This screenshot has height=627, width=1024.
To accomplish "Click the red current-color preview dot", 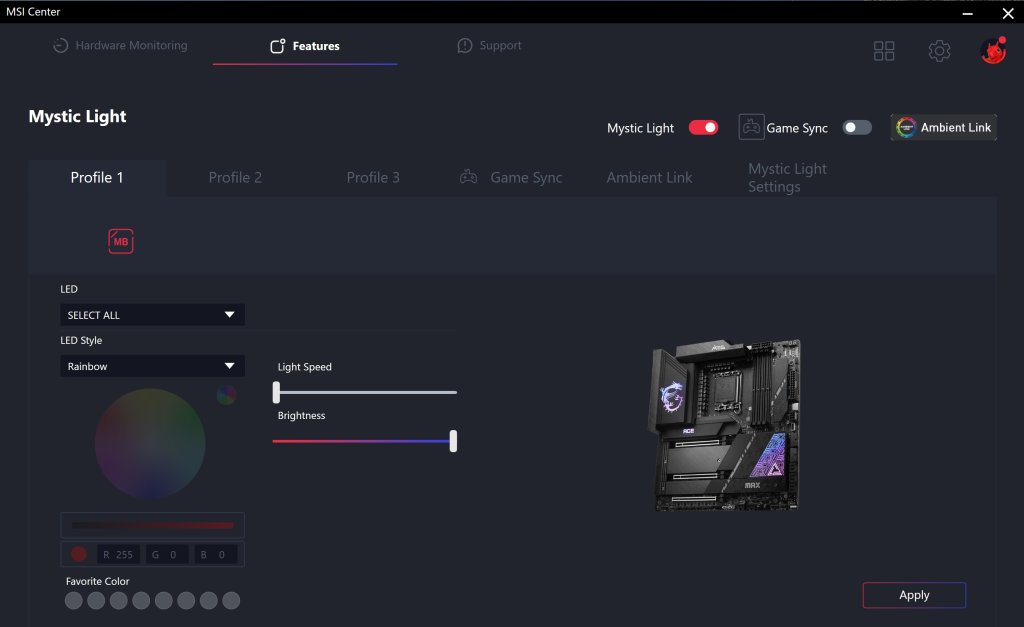I will tap(78, 554).
